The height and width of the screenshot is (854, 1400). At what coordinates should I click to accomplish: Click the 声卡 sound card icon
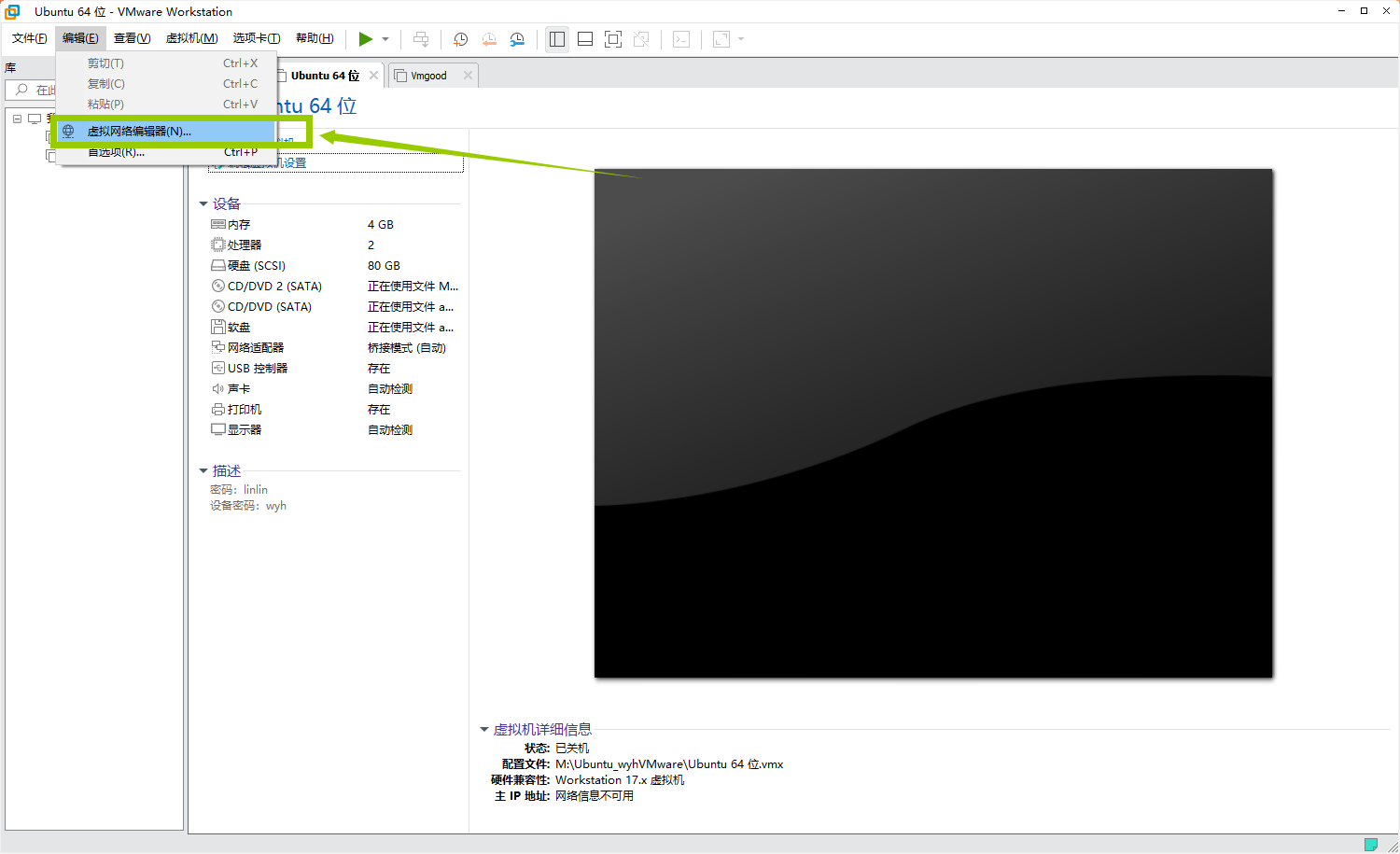218,389
